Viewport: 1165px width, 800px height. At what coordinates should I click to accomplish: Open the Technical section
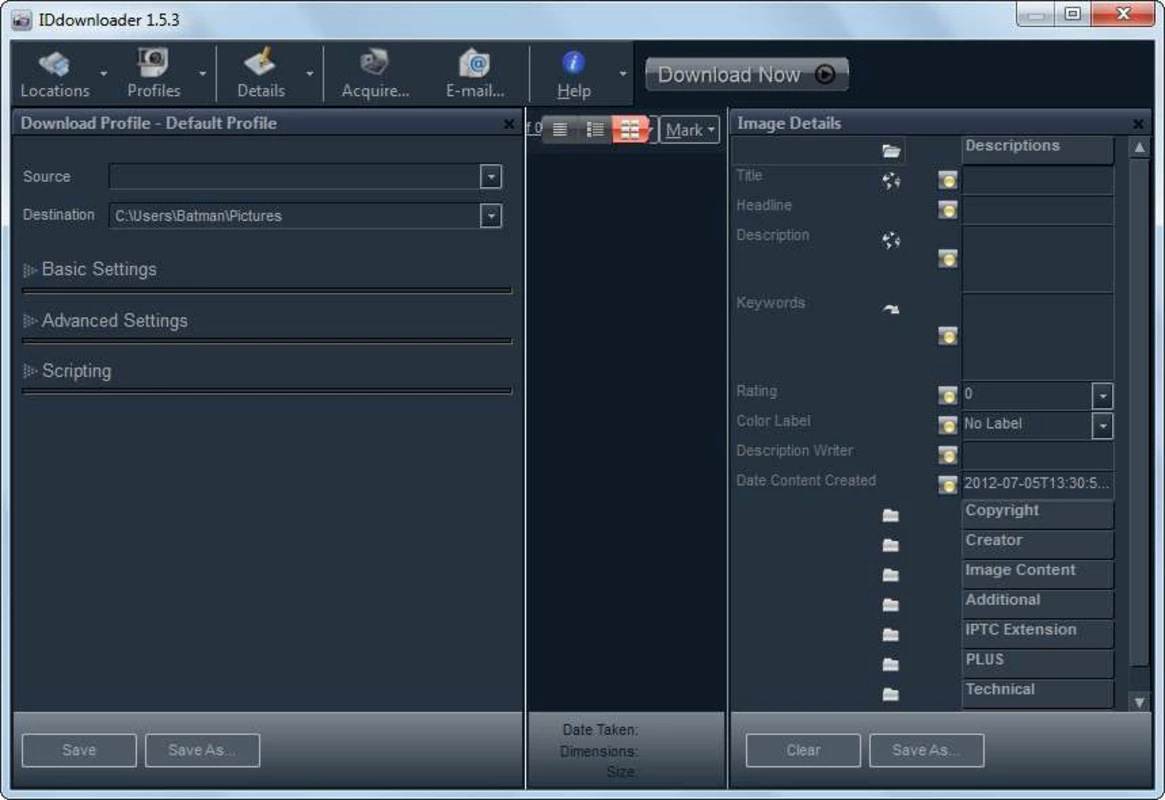[1038, 692]
